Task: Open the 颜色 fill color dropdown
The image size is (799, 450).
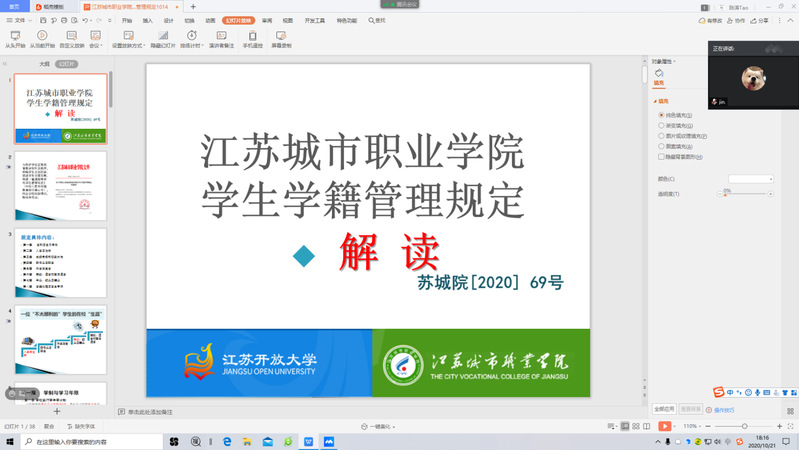Action: click(x=750, y=179)
